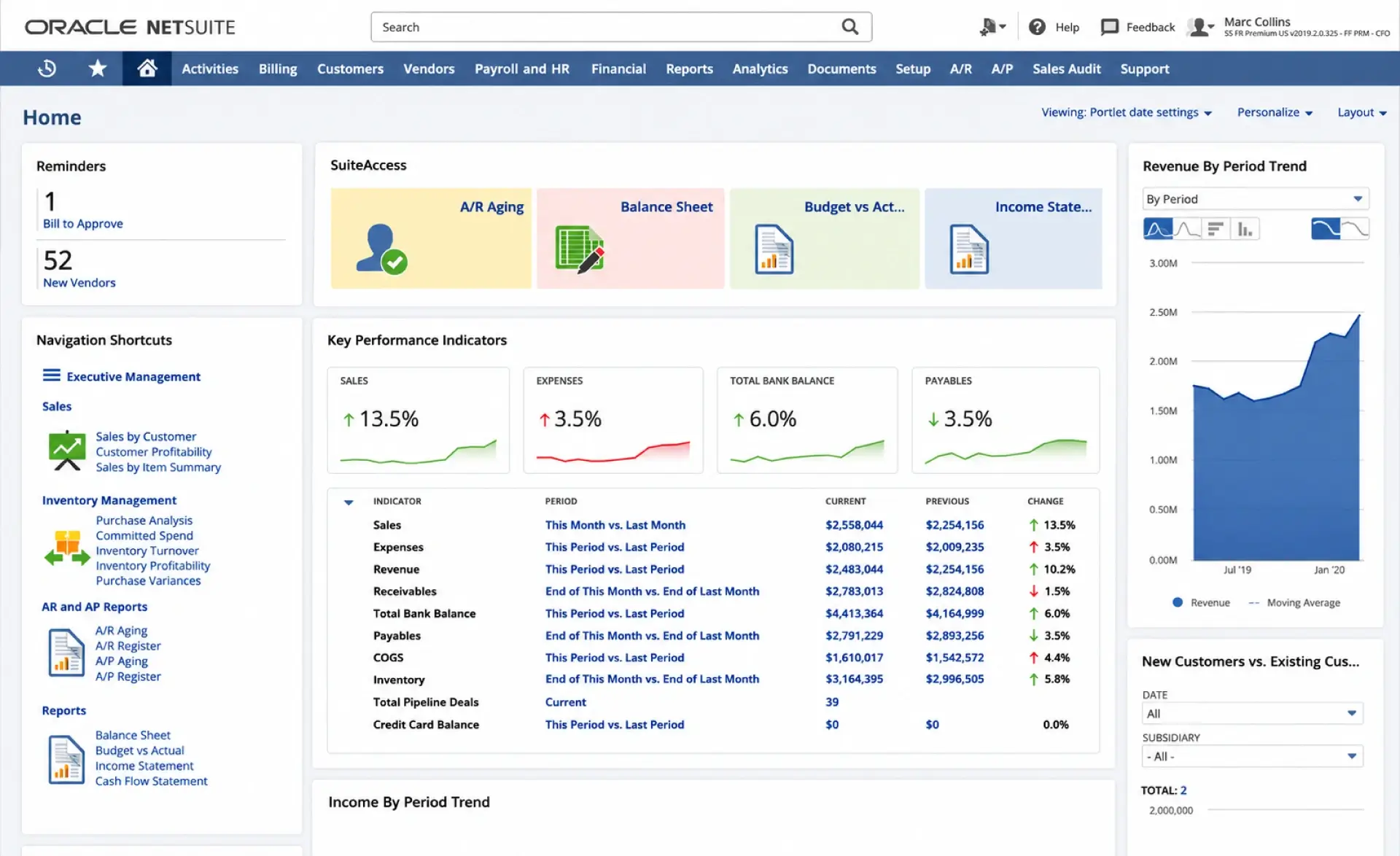Open the Analytics menu
Image resolution: width=1400 pixels, height=856 pixels.
(760, 69)
